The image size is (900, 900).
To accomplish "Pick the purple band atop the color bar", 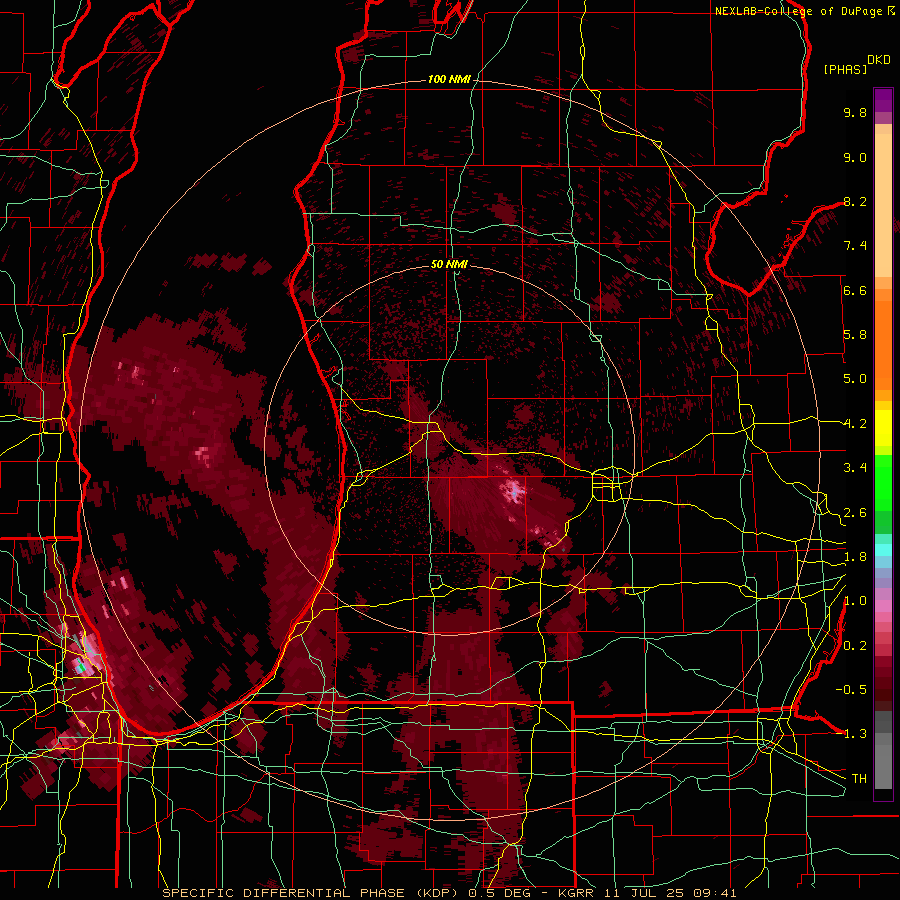I will [x=883, y=100].
